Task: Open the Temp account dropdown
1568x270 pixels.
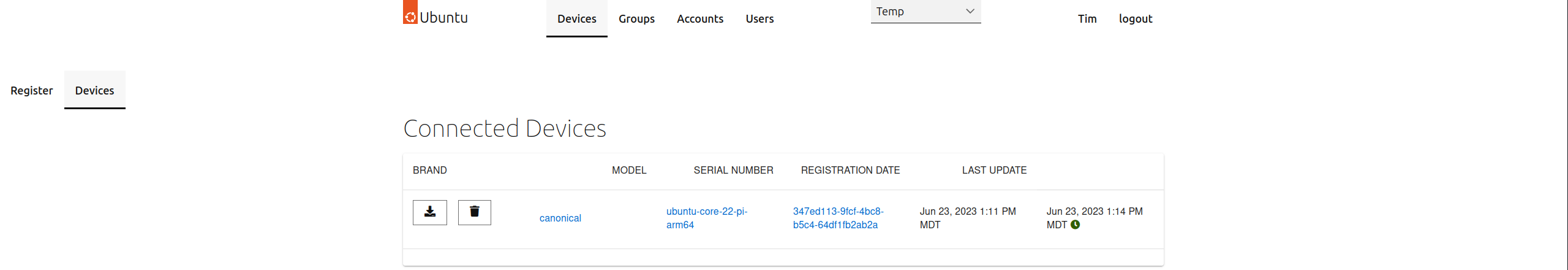Action: point(925,12)
